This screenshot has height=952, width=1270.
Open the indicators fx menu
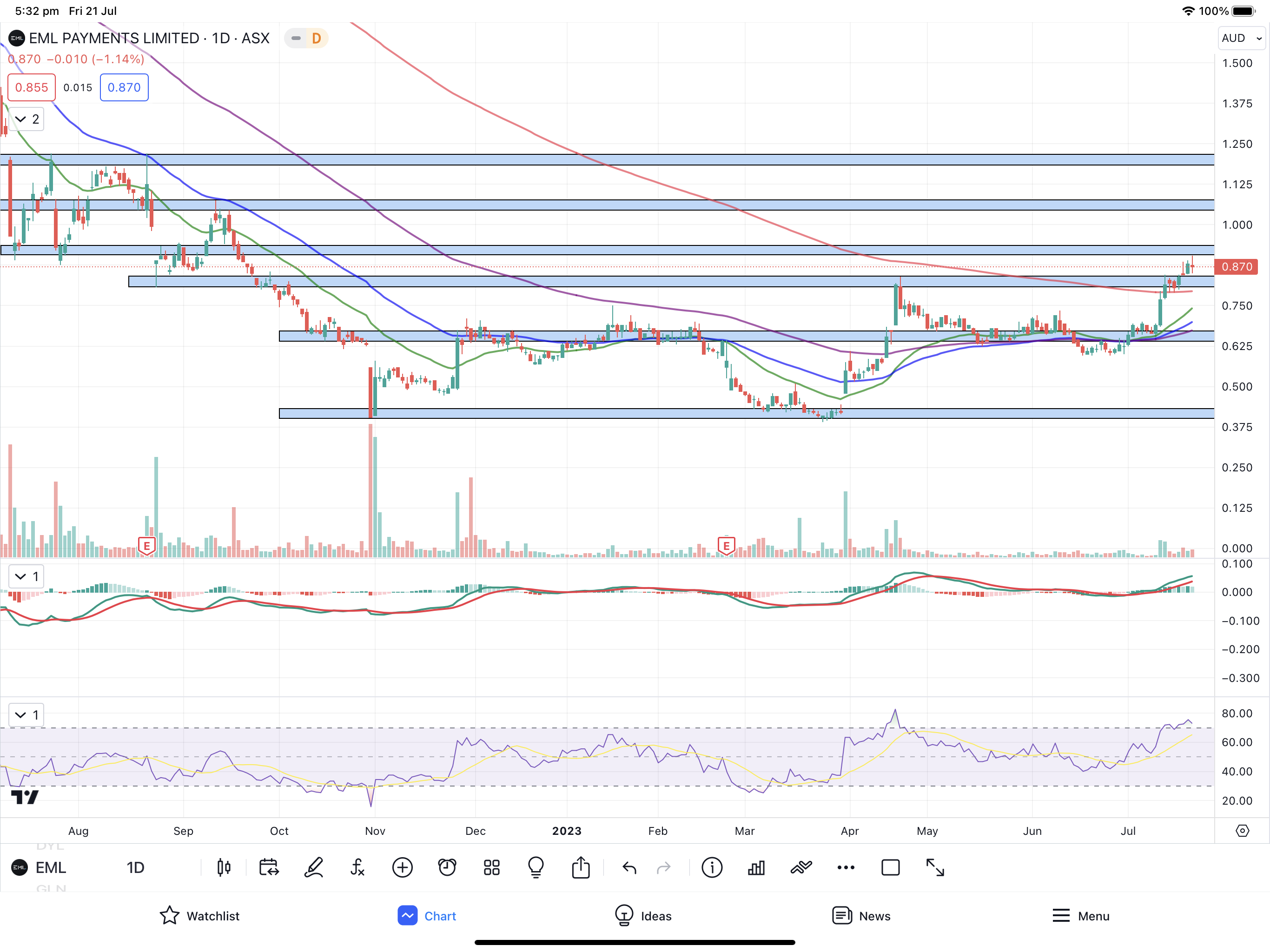pyautogui.click(x=357, y=867)
